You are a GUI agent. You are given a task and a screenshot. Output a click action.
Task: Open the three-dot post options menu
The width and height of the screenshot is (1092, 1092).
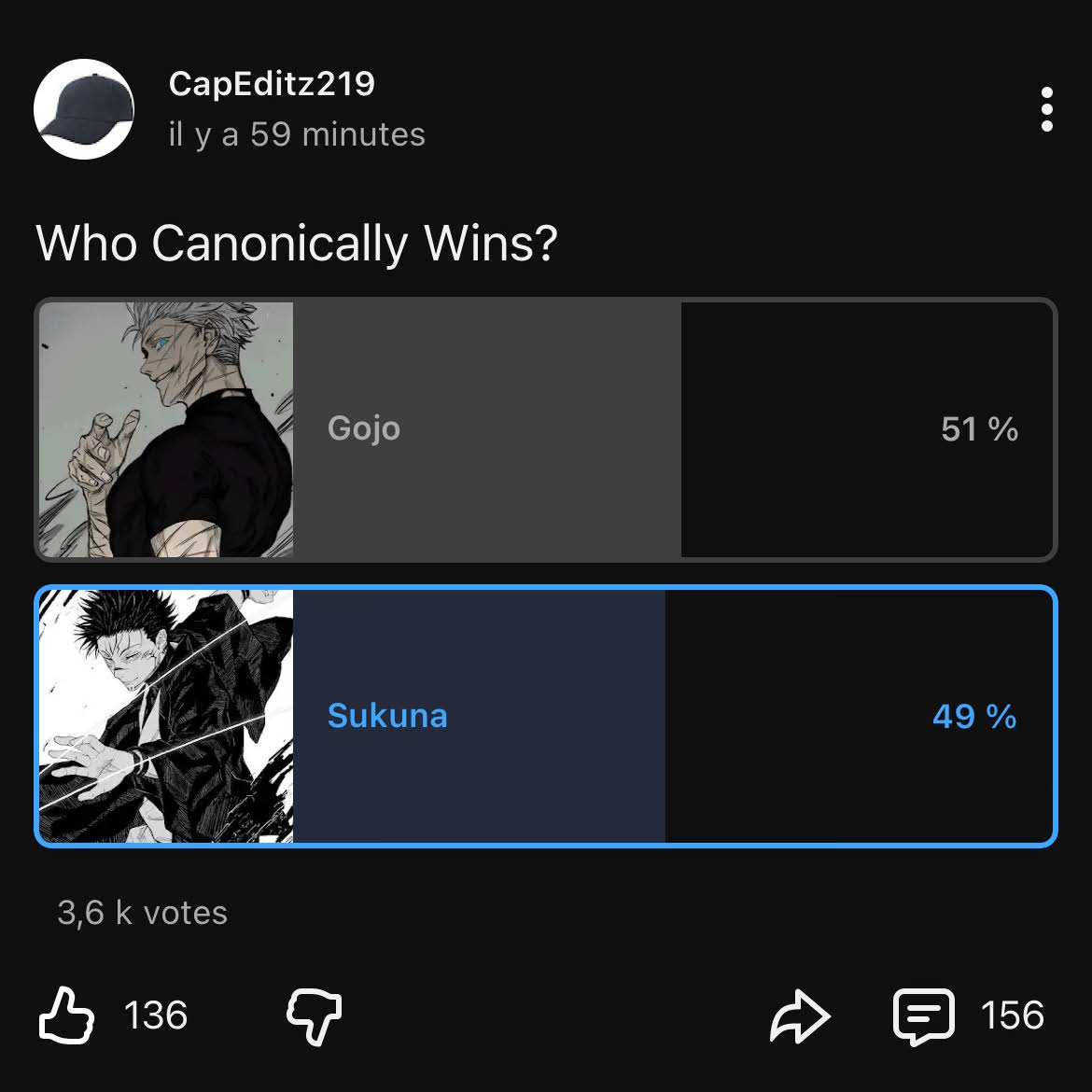point(1046,109)
